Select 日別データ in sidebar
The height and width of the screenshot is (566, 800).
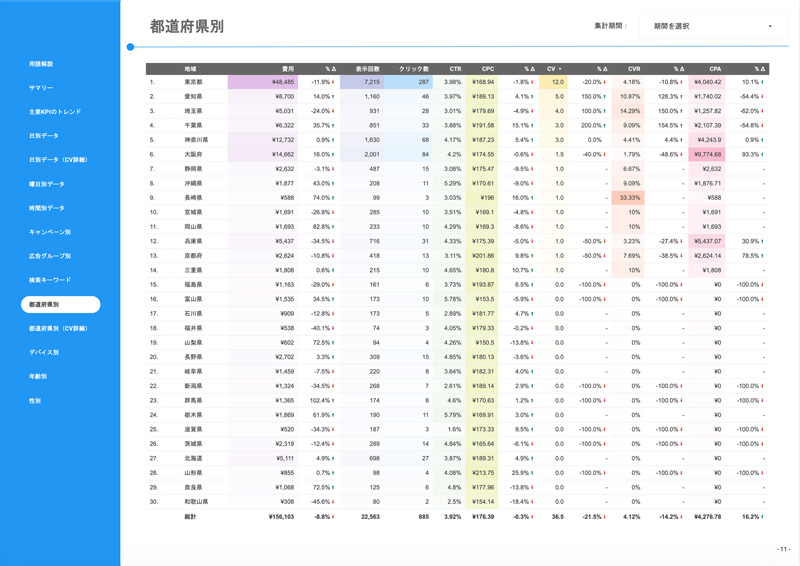click(x=44, y=136)
